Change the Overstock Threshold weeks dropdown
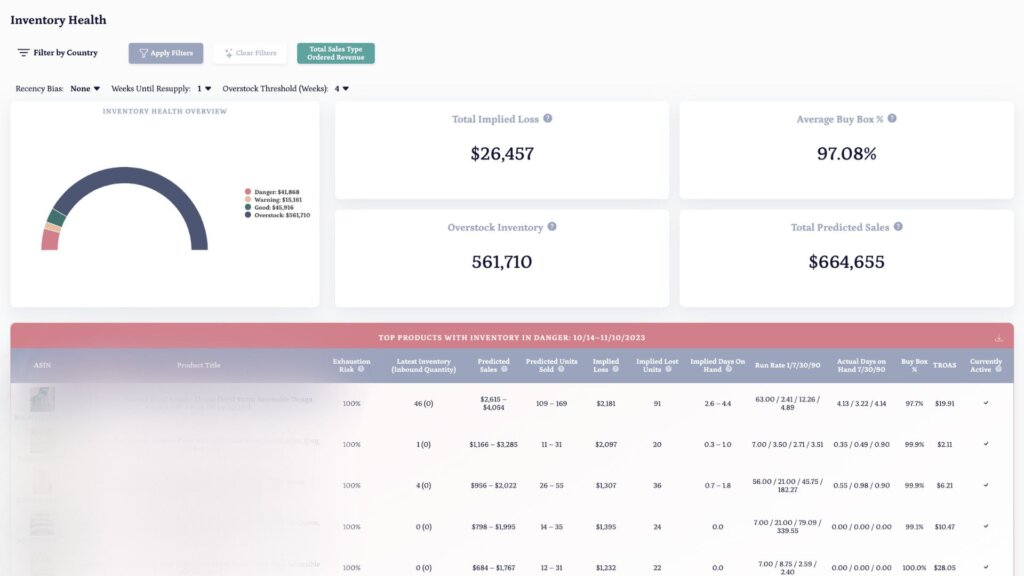 pyautogui.click(x=342, y=89)
